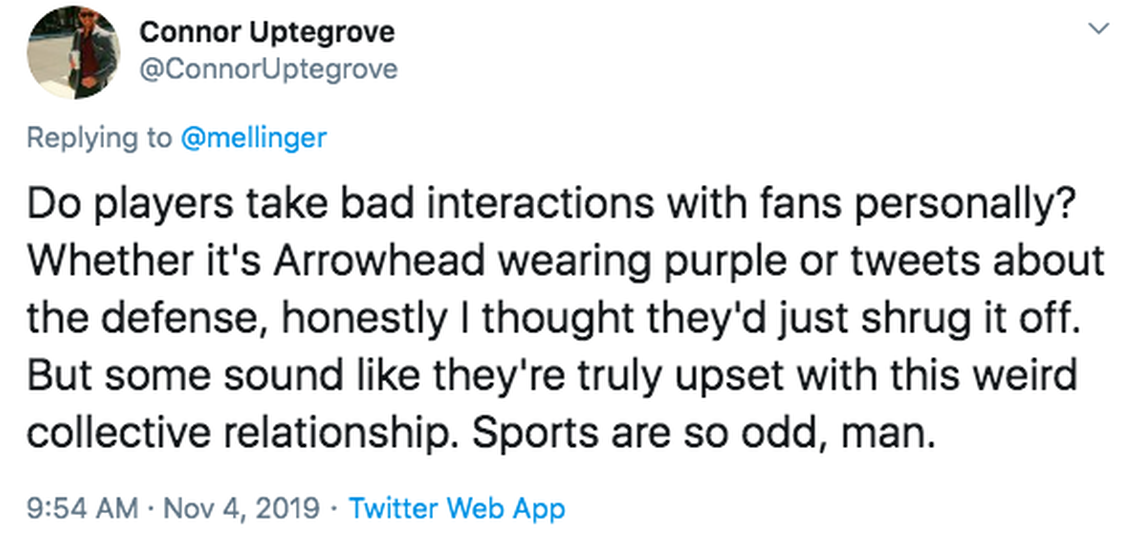This screenshot has width=1140, height=545.
Task: Open the Twitter Web App source link
Action: click(456, 508)
